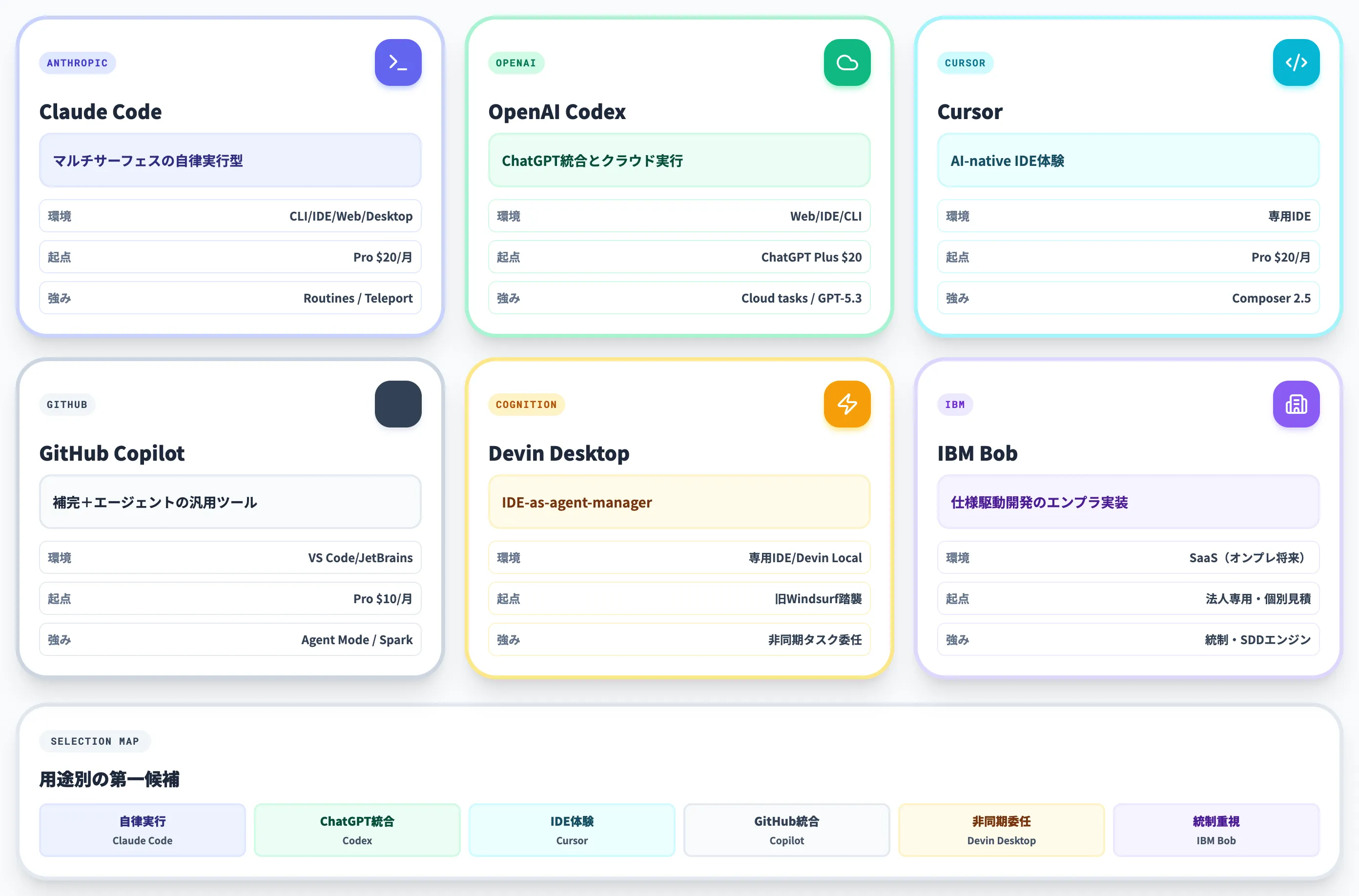Click the Cursor code brackets icon
Image resolution: width=1359 pixels, height=896 pixels.
(x=1296, y=62)
